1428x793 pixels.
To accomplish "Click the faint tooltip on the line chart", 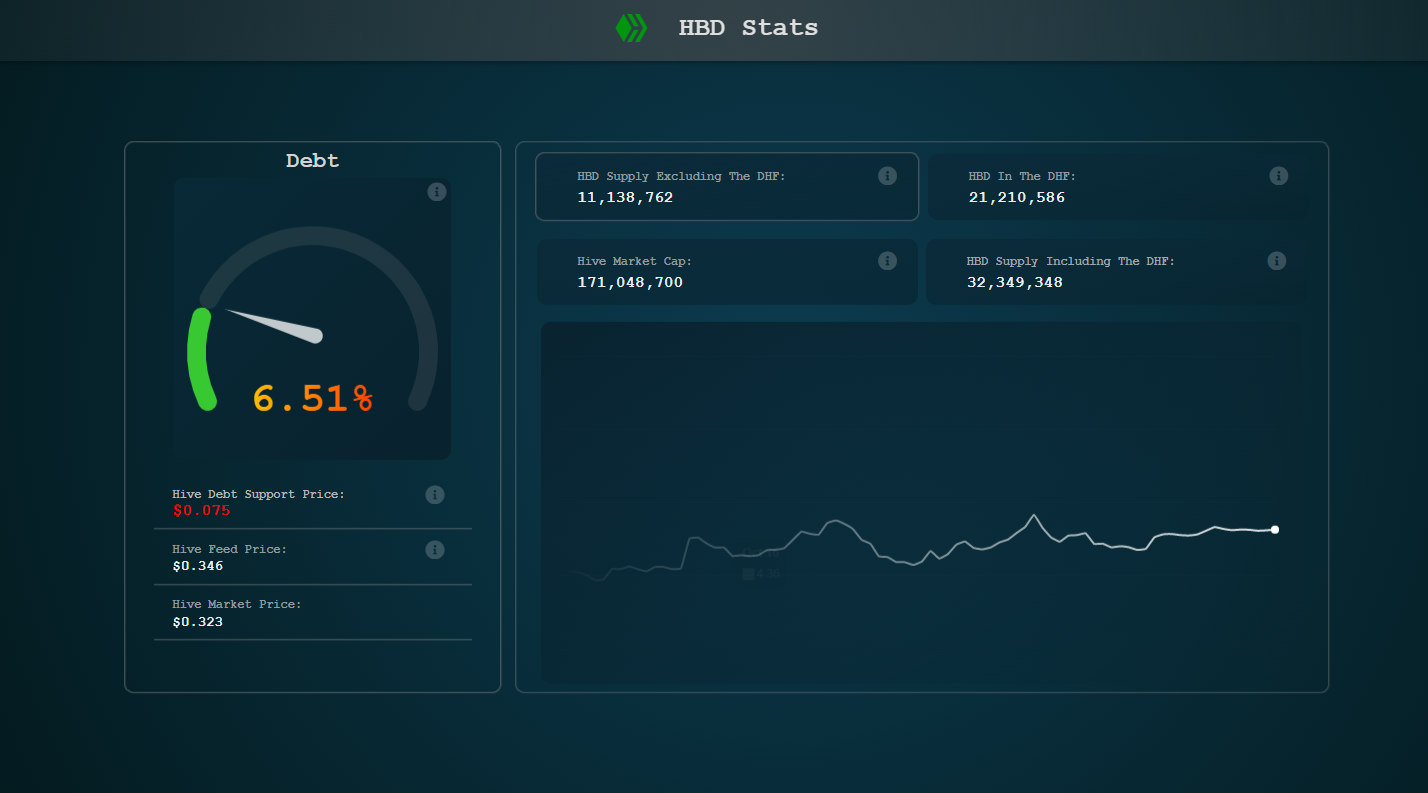I will pyautogui.click(x=760, y=564).
